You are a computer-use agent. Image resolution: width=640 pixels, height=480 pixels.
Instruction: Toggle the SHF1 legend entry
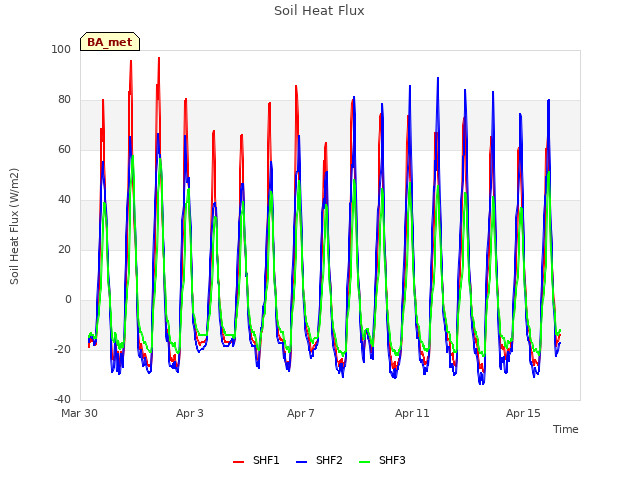(x=256, y=461)
